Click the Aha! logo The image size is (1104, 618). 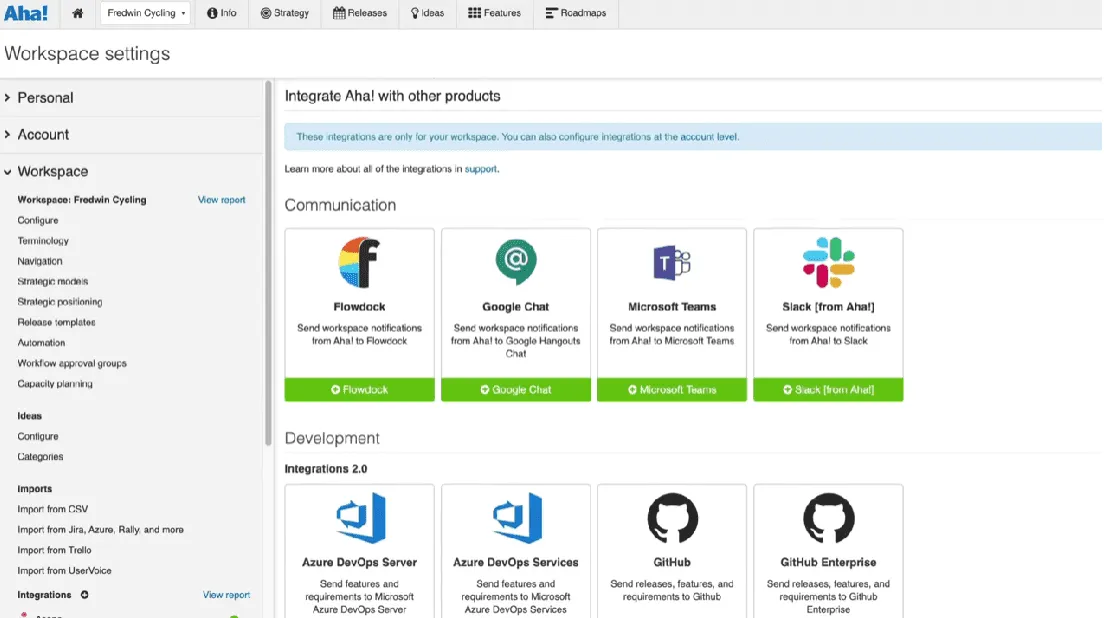click(x=26, y=13)
